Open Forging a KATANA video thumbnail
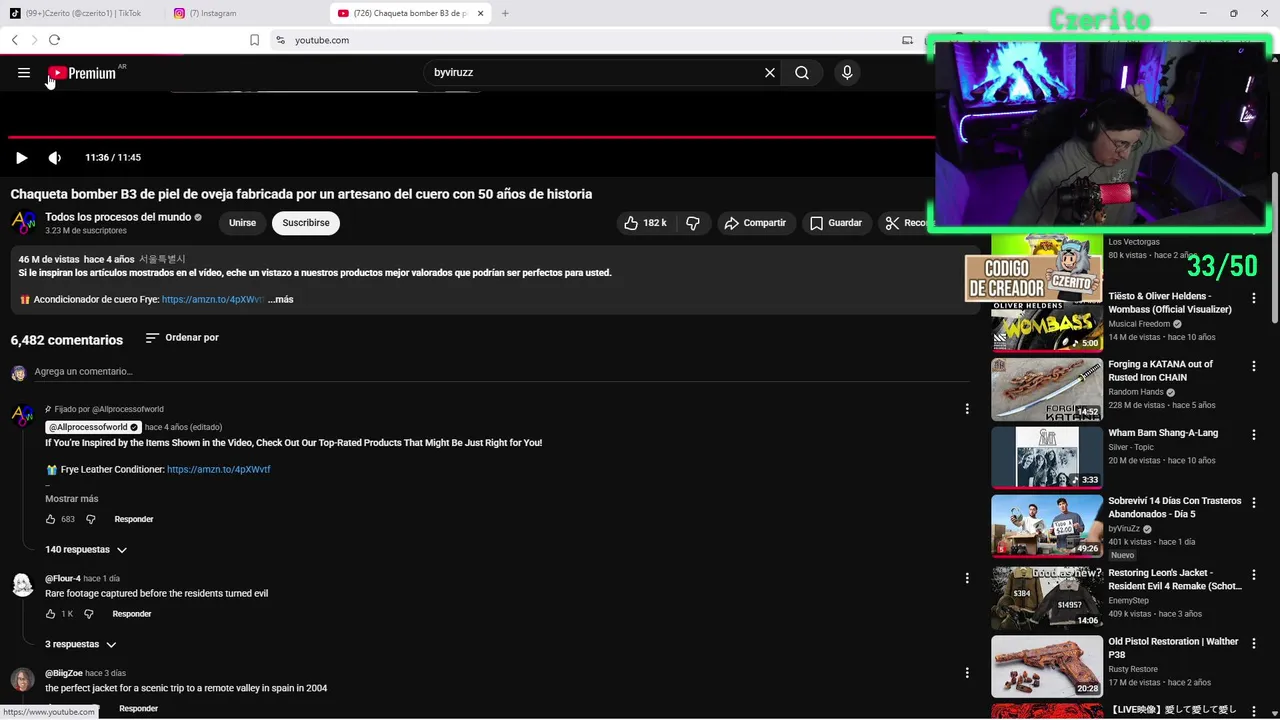Screen dimensions: 1280x720 pyautogui.click(x=1047, y=390)
